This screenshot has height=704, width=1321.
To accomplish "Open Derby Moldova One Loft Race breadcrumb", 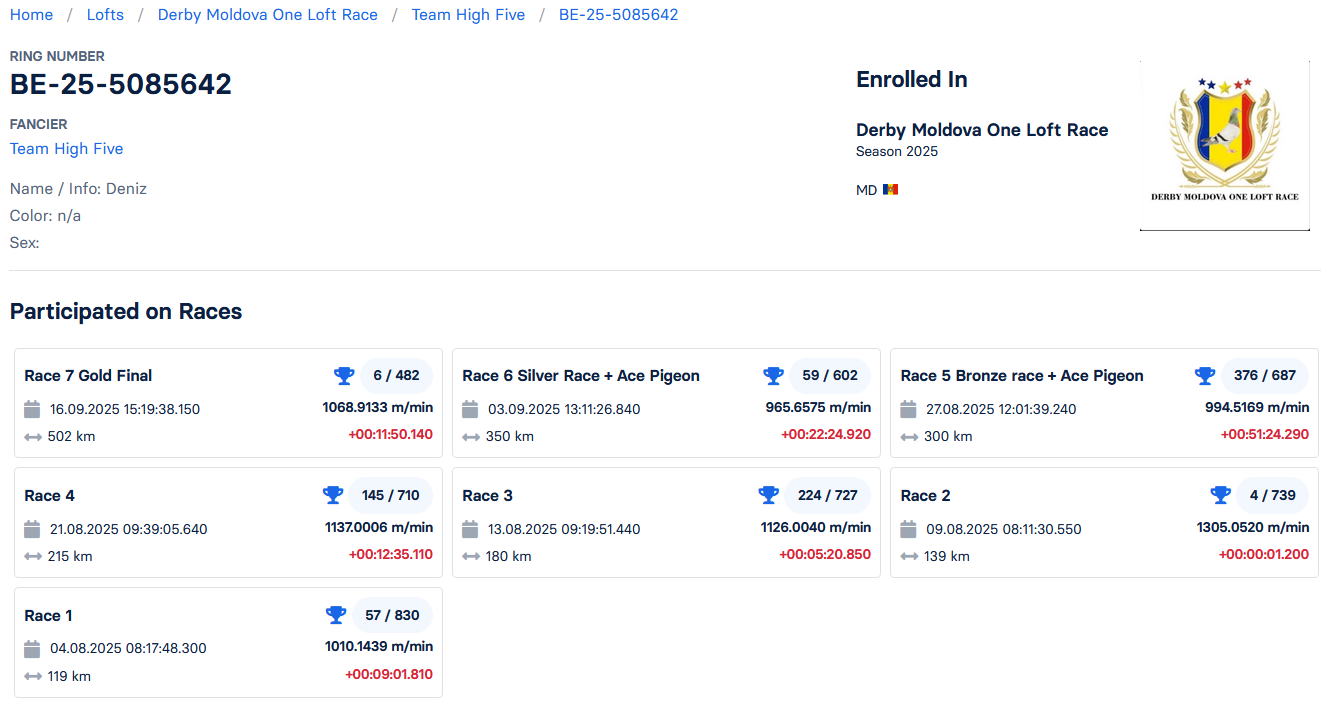I will click(268, 15).
